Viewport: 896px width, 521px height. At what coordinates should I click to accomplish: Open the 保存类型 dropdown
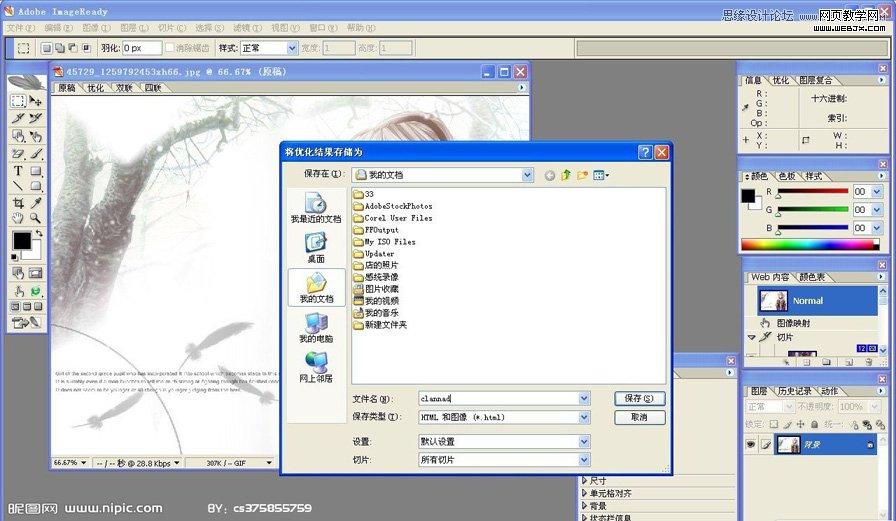tap(584, 417)
